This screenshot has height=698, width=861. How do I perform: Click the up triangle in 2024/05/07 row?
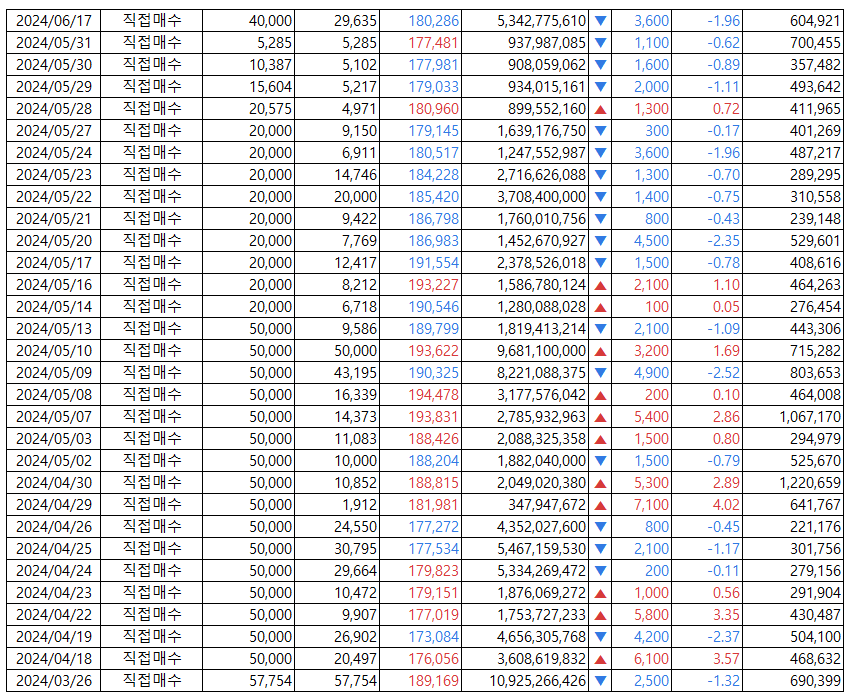click(x=600, y=417)
